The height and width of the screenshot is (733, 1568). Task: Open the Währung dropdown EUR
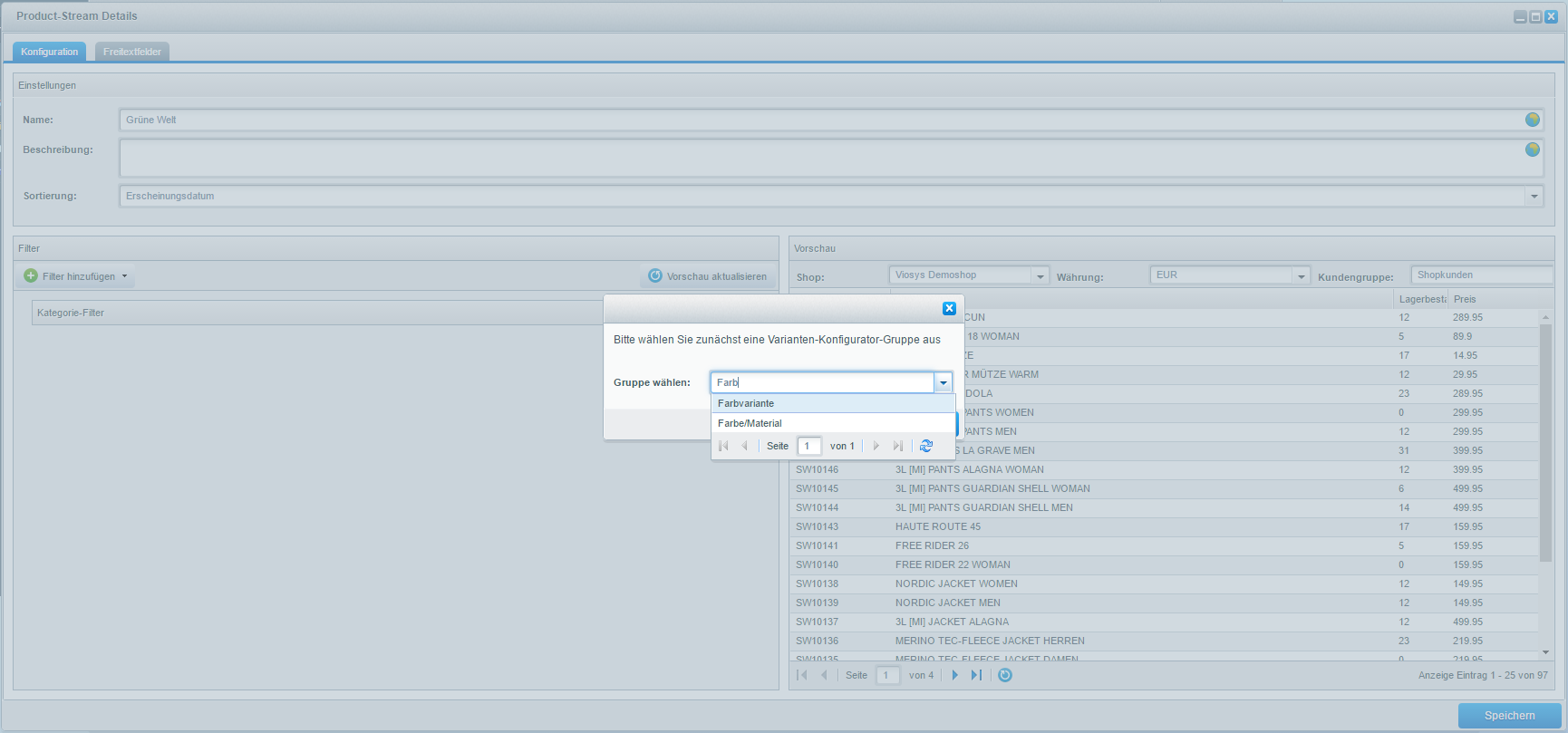coord(1302,275)
